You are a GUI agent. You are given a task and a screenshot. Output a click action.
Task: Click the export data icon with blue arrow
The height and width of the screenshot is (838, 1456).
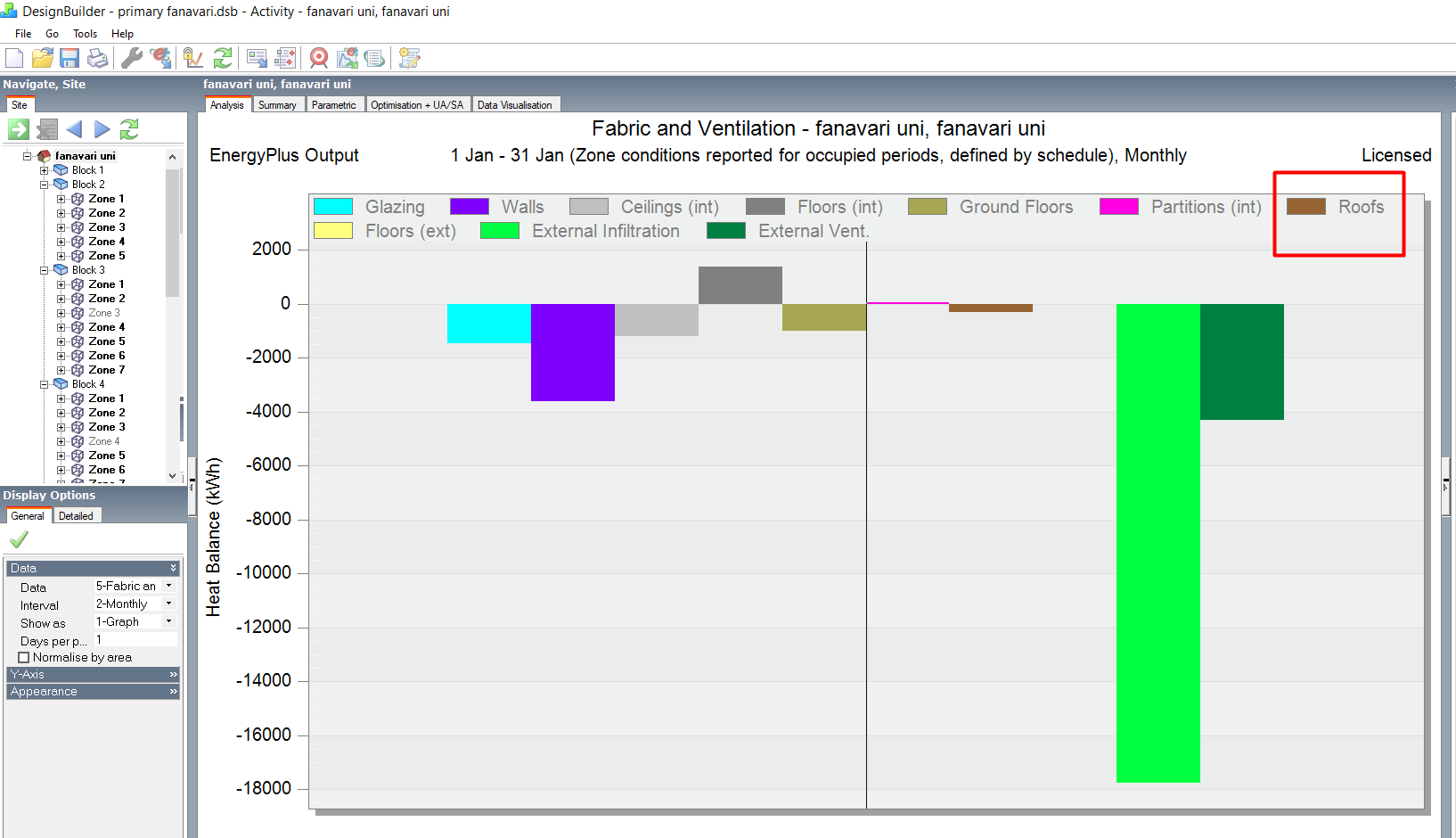[x=257, y=58]
